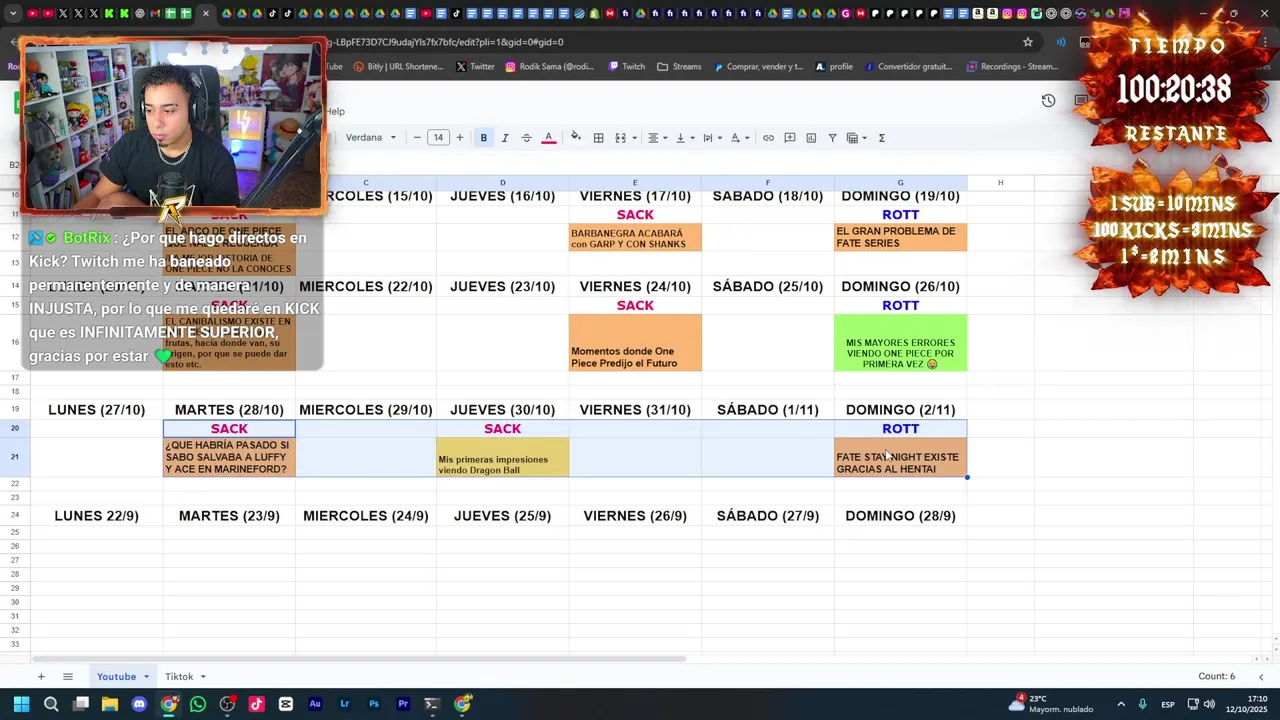Screen dimensions: 1280x720
Task: Switch to the Tiktok sheet tab
Action: coord(179,677)
